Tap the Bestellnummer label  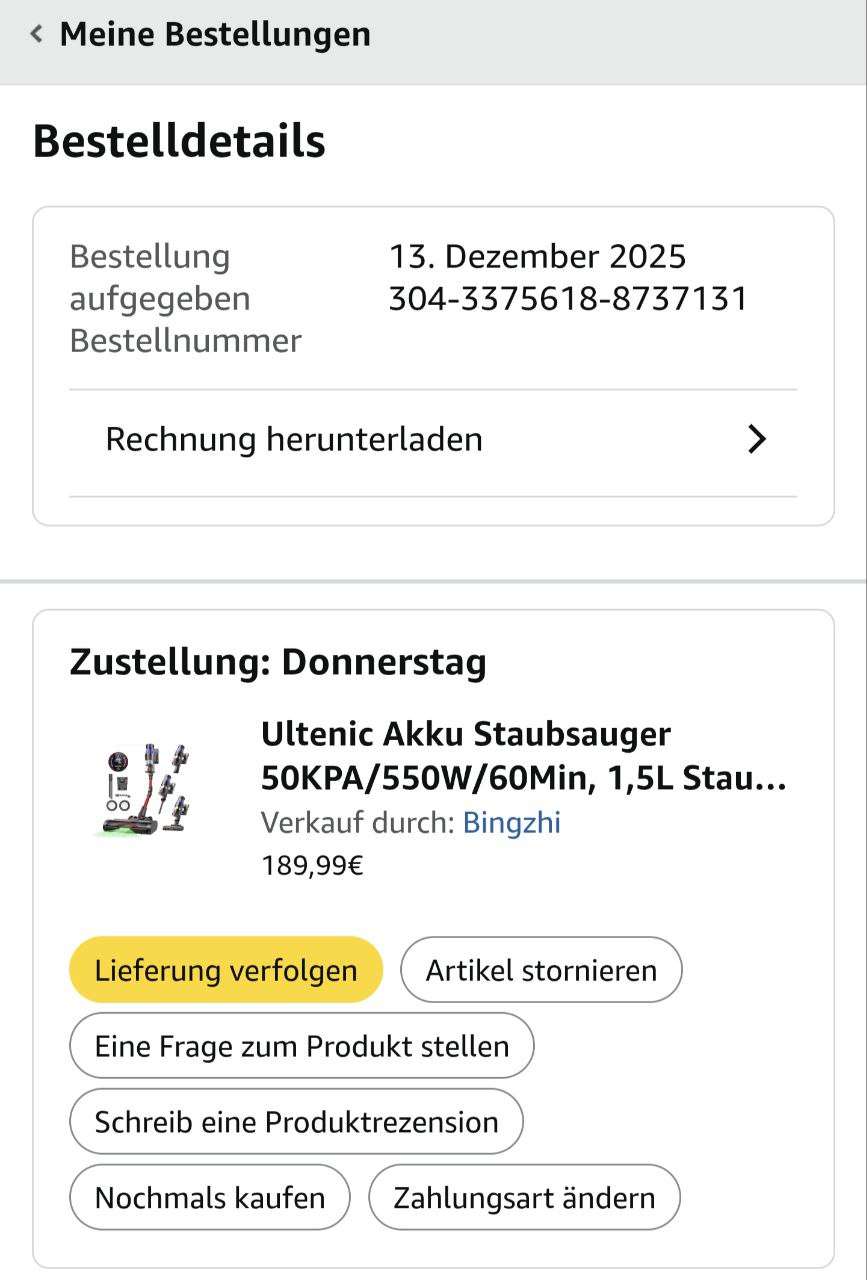pyautogui.click(x=185, y=341)
